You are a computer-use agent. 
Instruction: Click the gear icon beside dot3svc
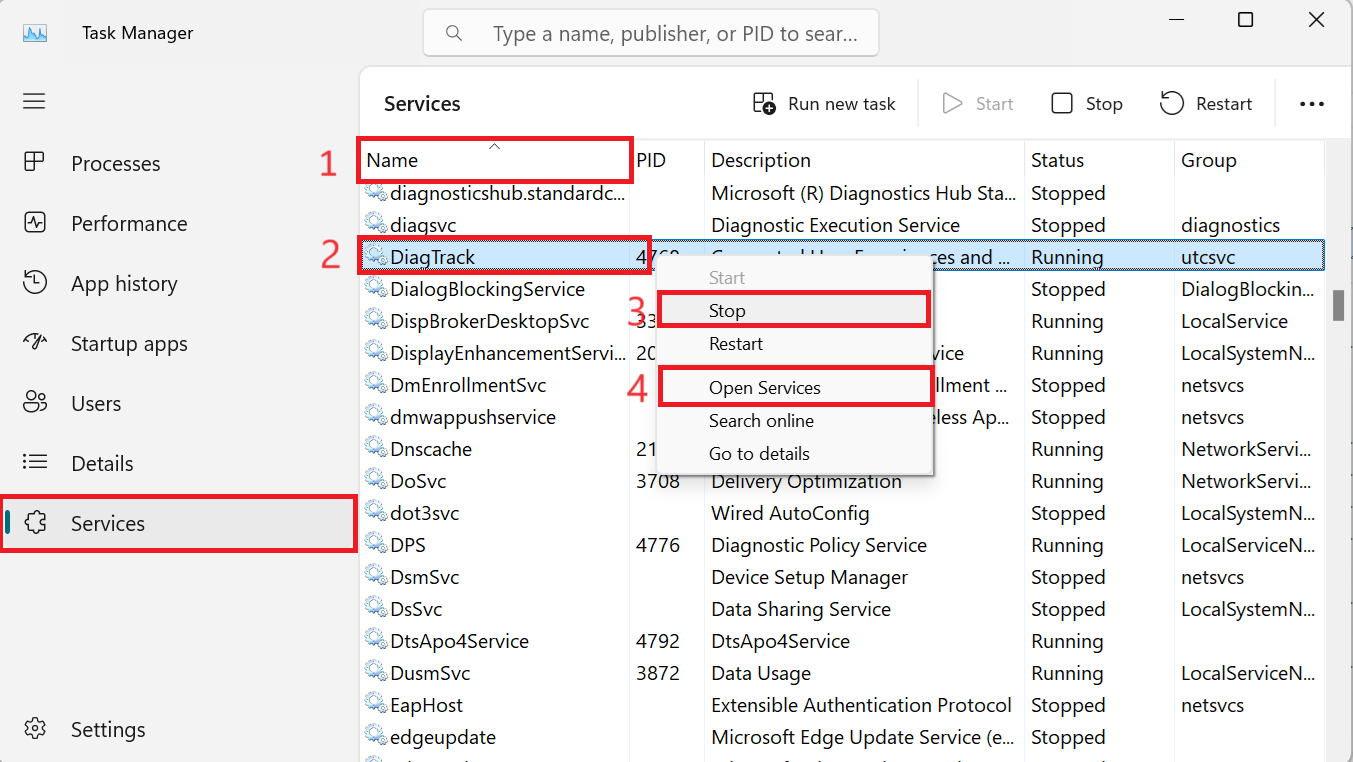(x=375, y=513)
